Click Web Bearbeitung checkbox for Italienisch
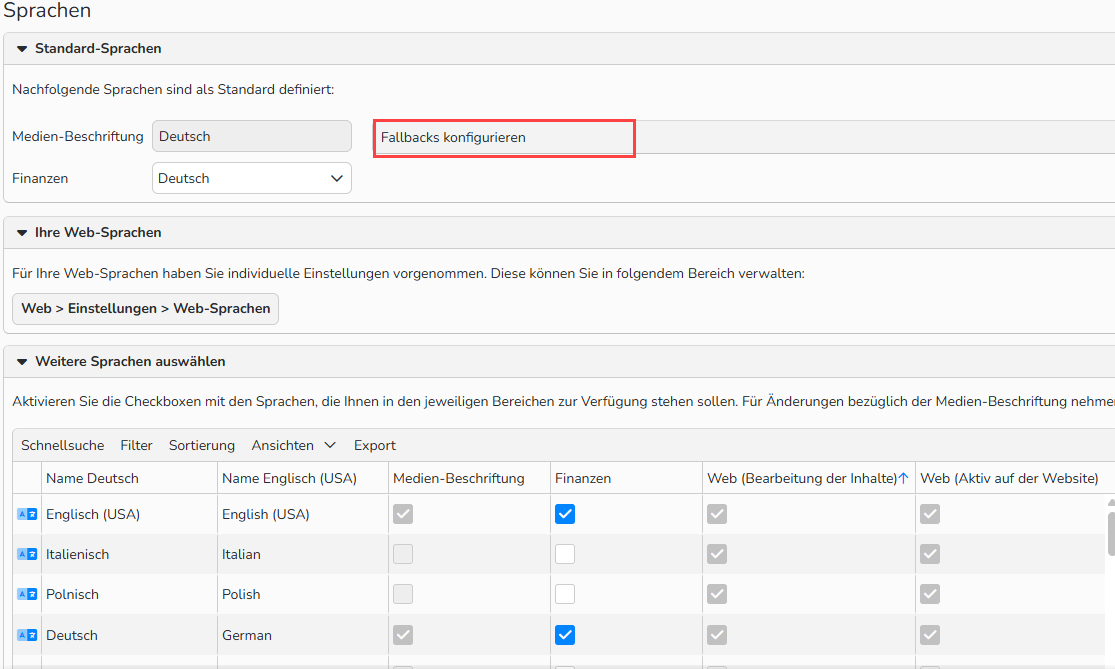Screen dimensions: 1115x669 717,554
